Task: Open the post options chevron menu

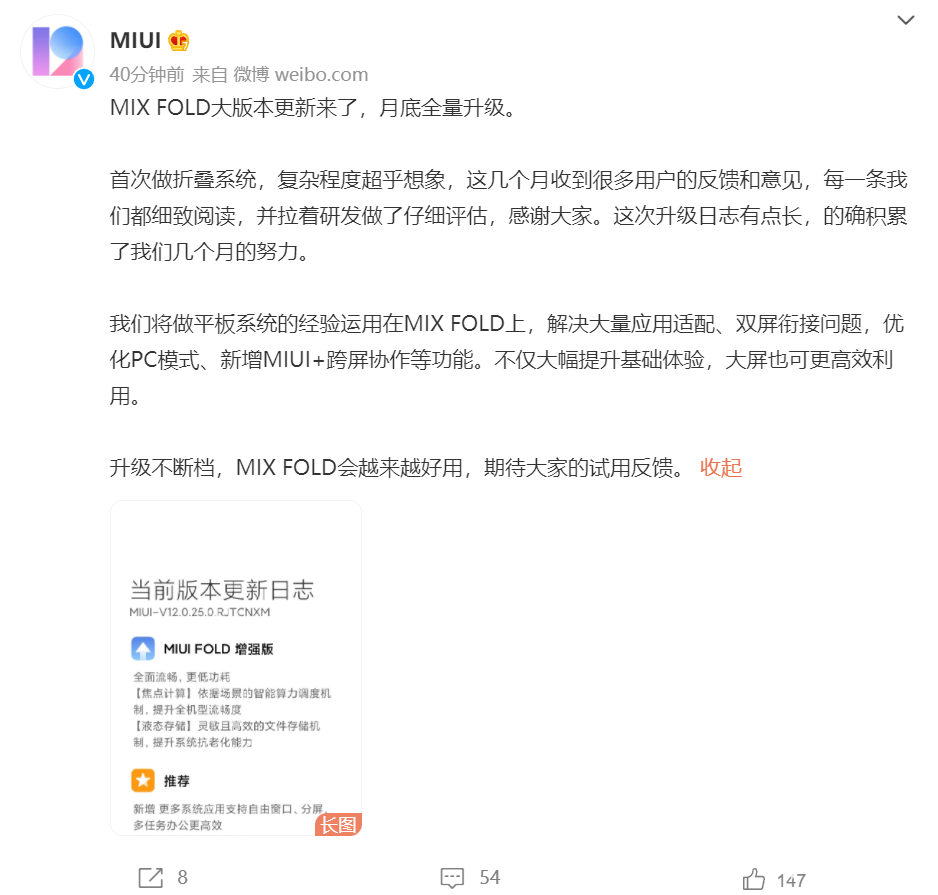Action: tap(906, 20)
